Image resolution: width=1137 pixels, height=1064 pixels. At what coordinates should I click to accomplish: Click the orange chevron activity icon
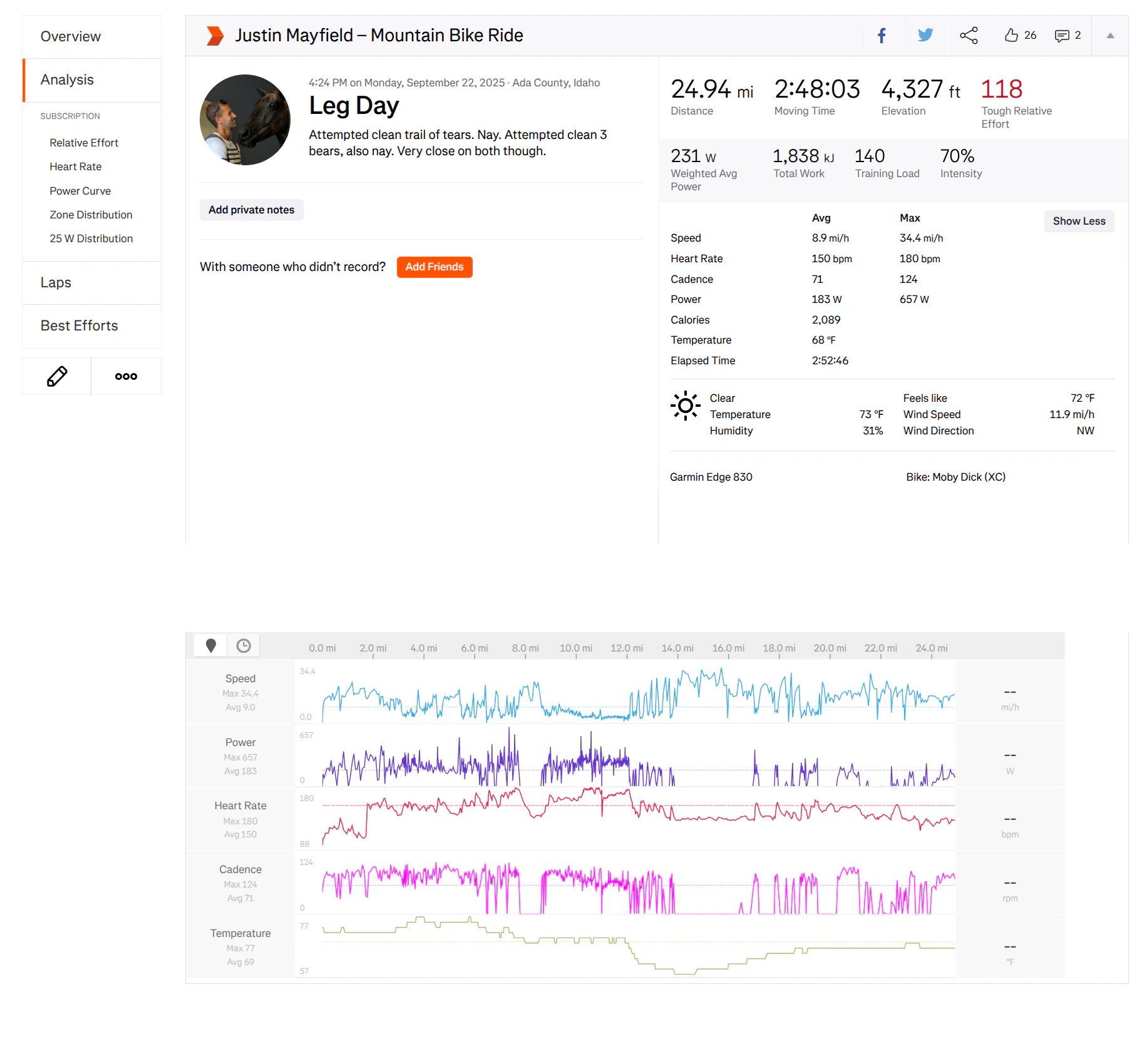pyautogui.click(x=215, y=36)
